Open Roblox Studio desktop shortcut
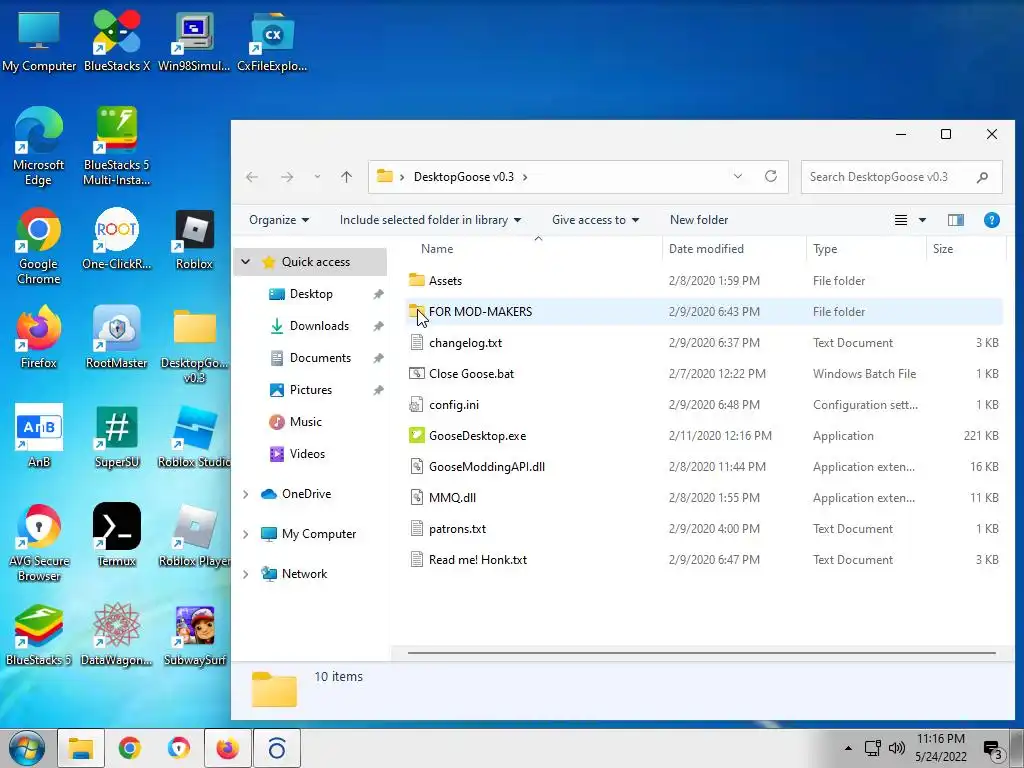 point(194,436)
